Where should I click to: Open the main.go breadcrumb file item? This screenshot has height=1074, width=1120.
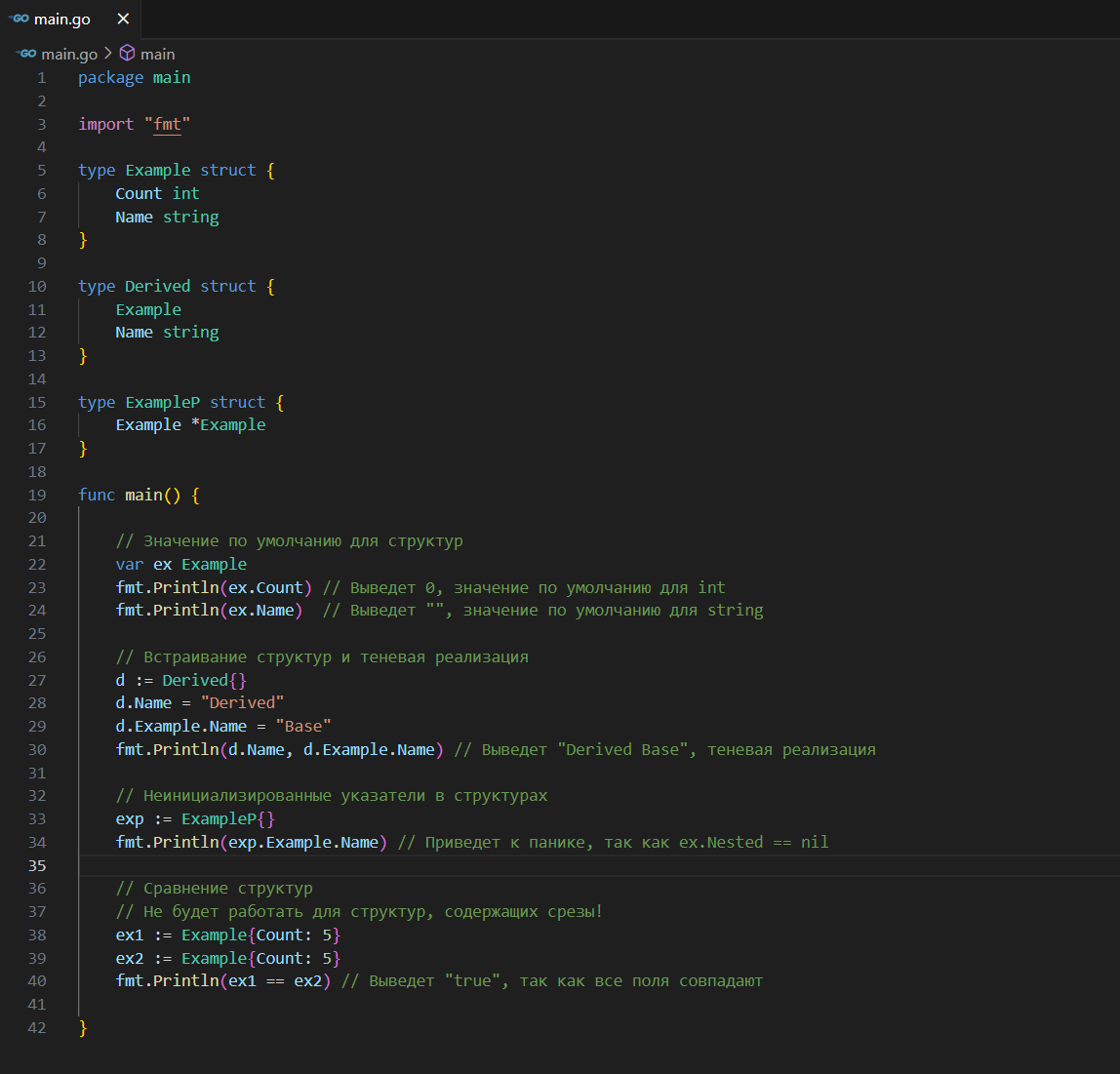[x=68, y=55]
